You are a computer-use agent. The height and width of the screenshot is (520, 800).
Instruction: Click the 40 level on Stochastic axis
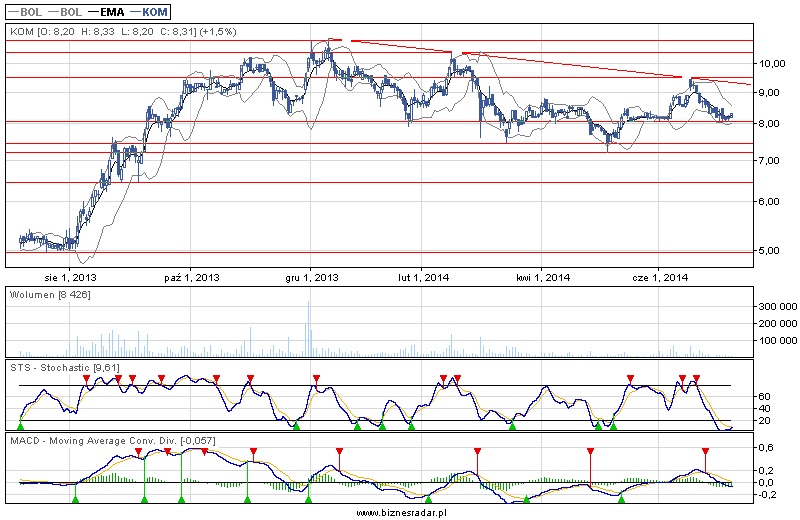coord(764,409)
